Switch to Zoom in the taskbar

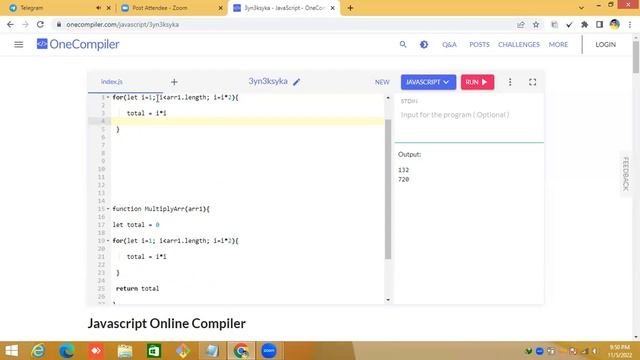point(269,351)
